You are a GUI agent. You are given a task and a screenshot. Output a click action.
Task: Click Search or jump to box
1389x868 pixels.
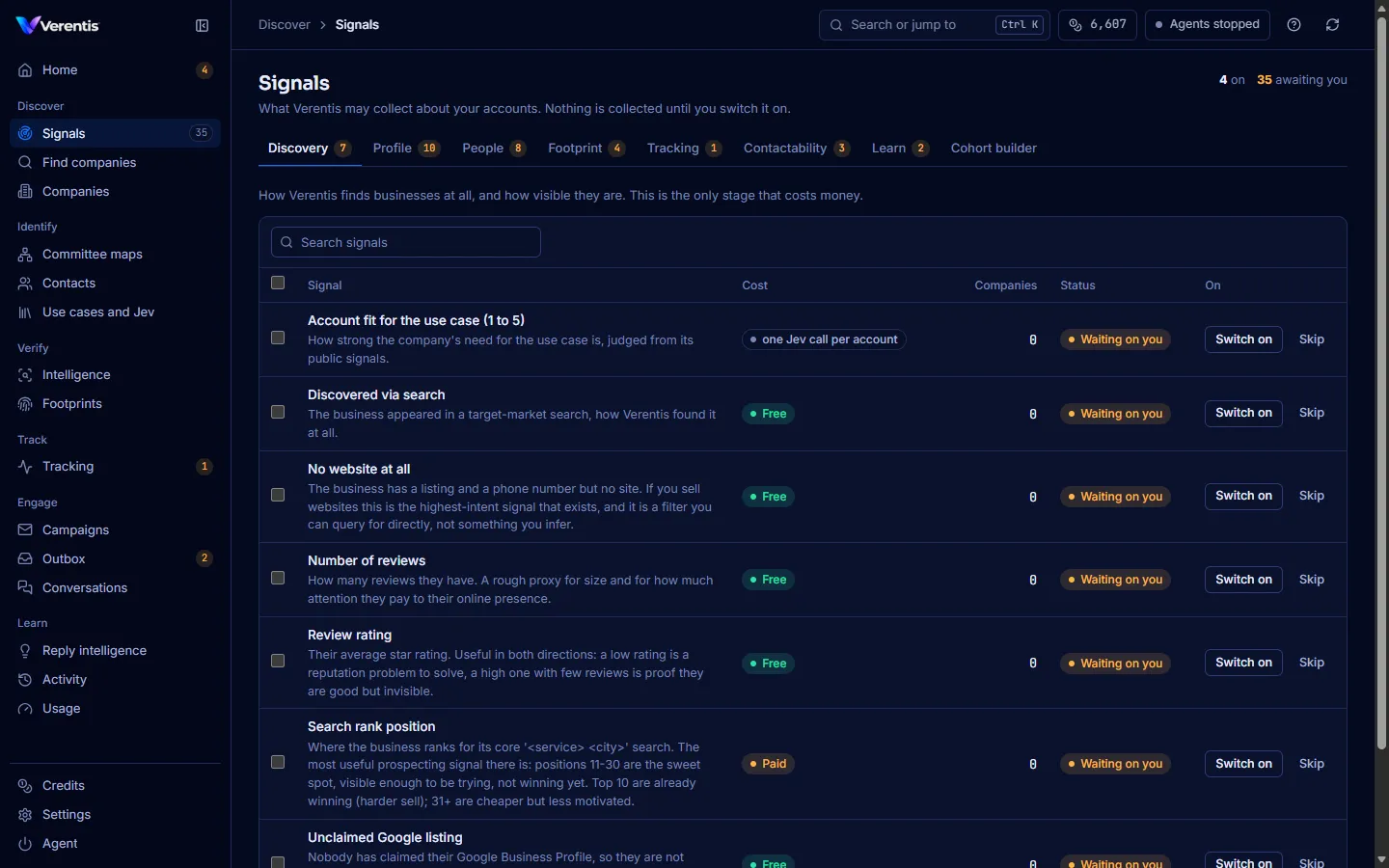click(934, 25)
